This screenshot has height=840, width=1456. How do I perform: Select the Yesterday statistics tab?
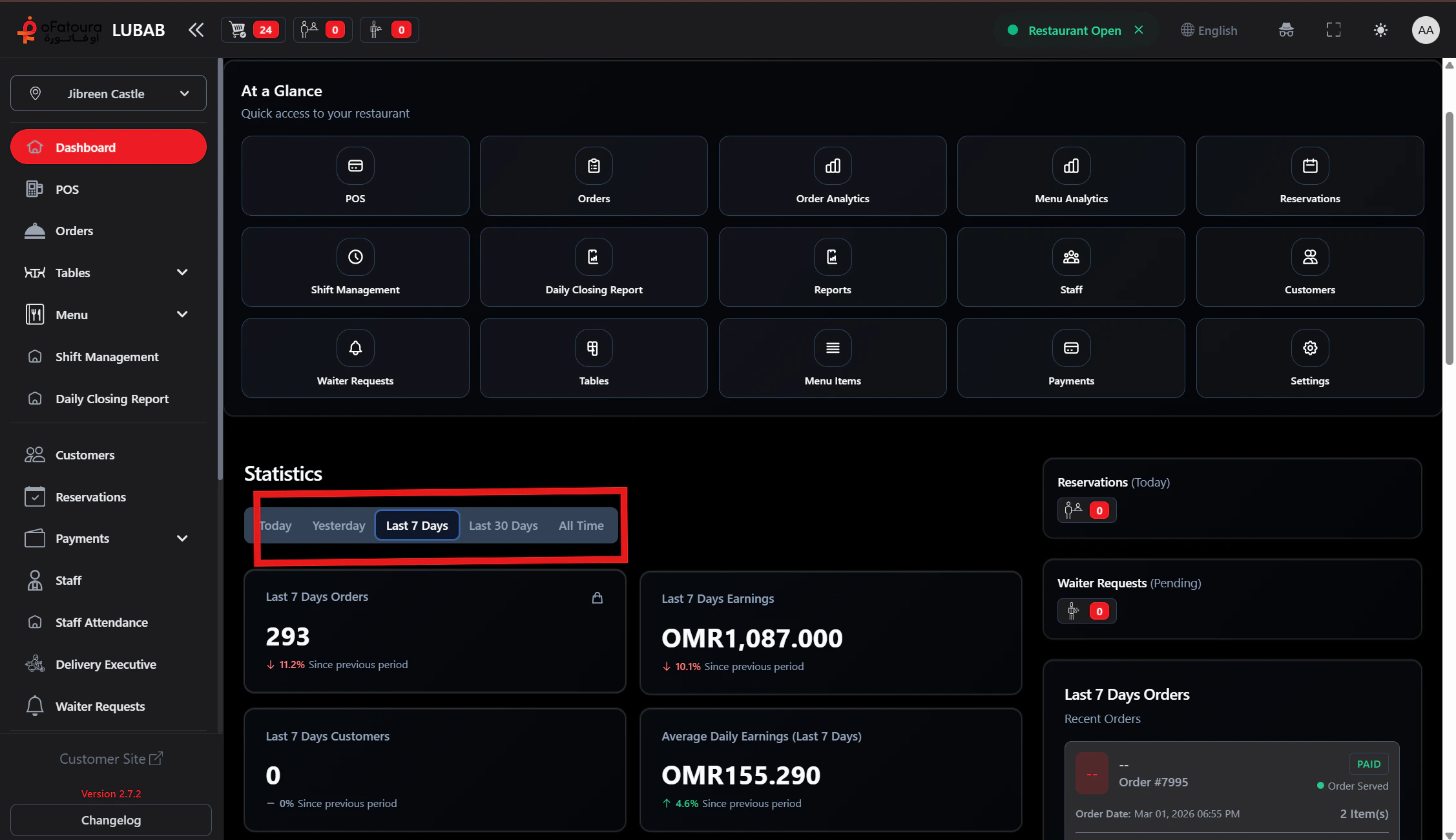[338, 525]
